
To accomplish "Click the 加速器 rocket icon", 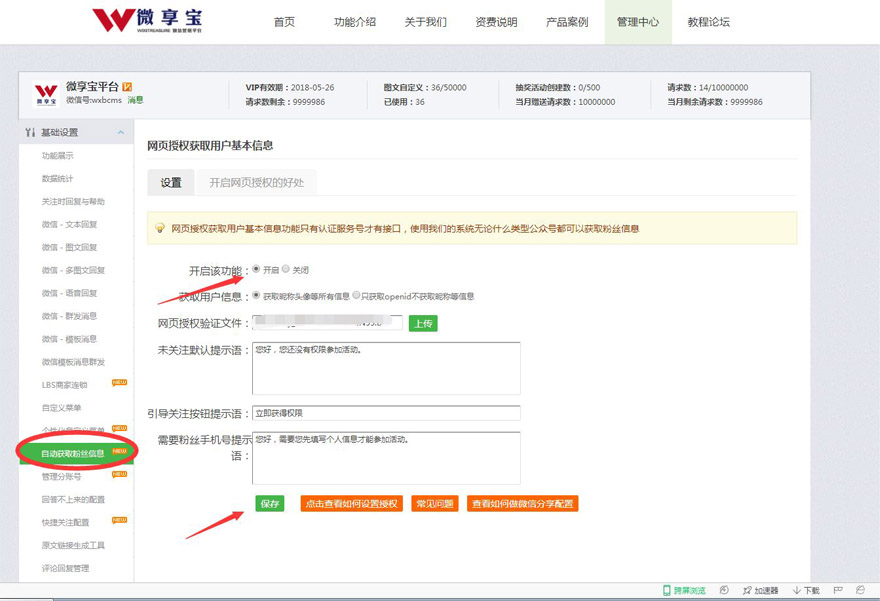I will pos(747,590).
